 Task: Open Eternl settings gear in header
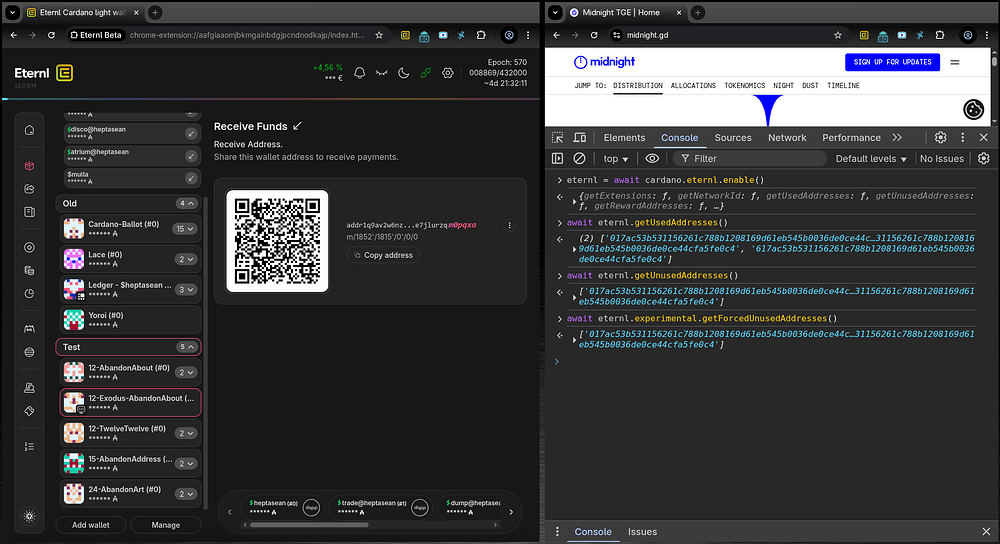(x=448, y=73)
